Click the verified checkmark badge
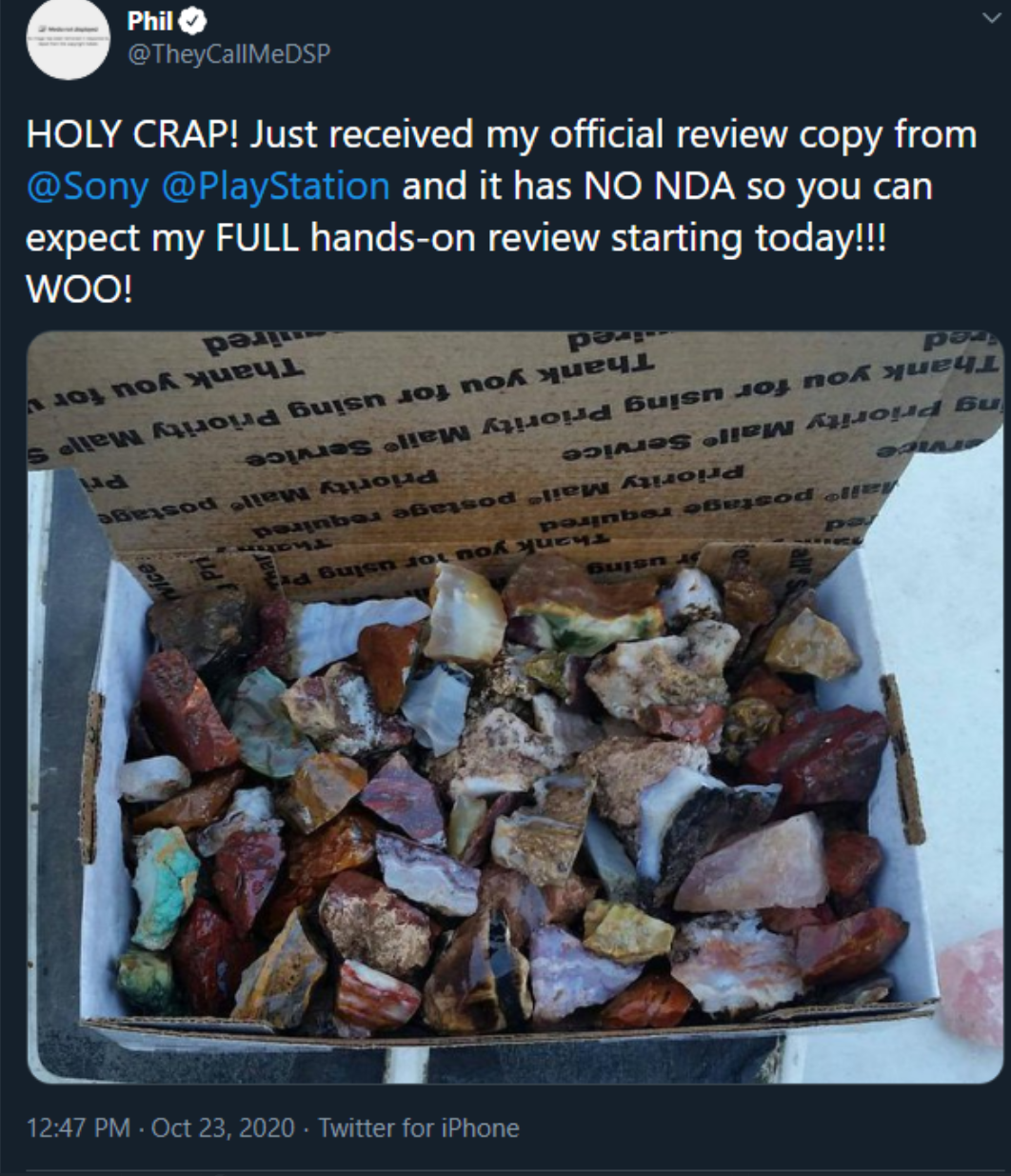Screen dimensions: 1011x1176 pyautogui.click(x=193, y=19)
